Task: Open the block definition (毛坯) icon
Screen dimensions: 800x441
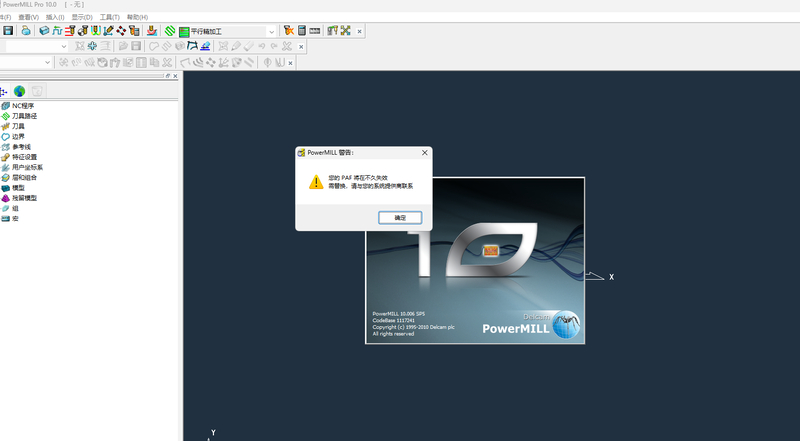Action: click(x=44, y=31)
